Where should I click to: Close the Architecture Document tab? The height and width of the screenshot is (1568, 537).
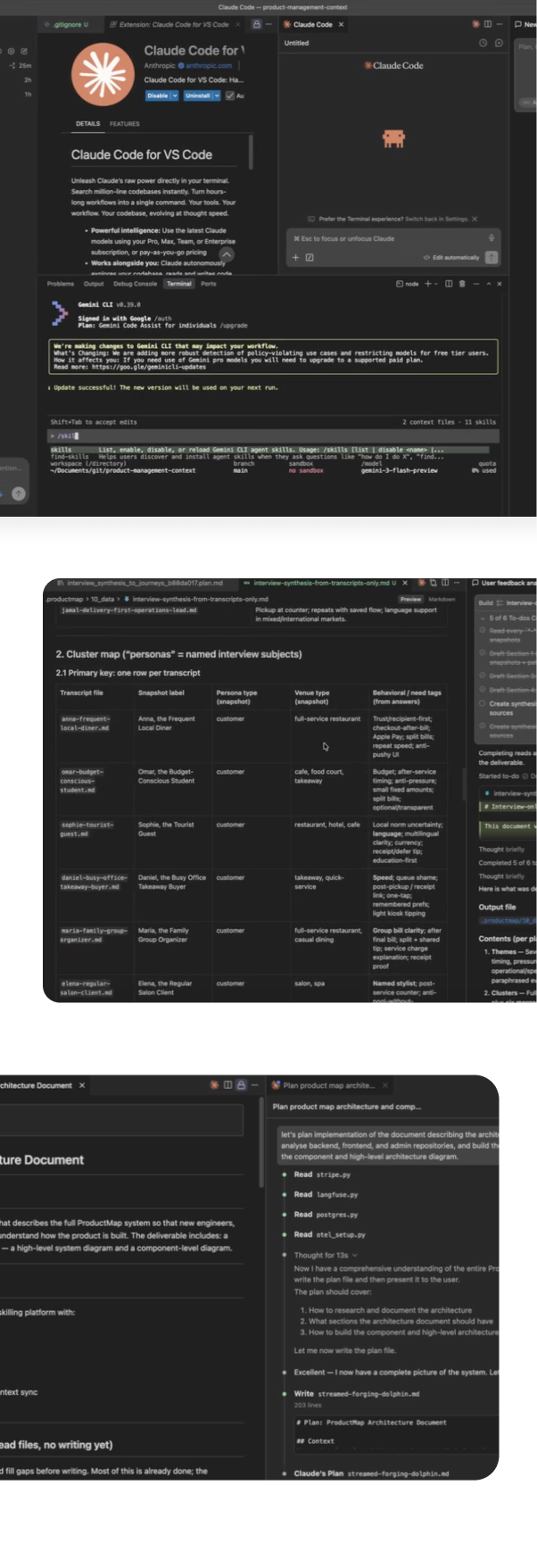tap(81, 1085)
